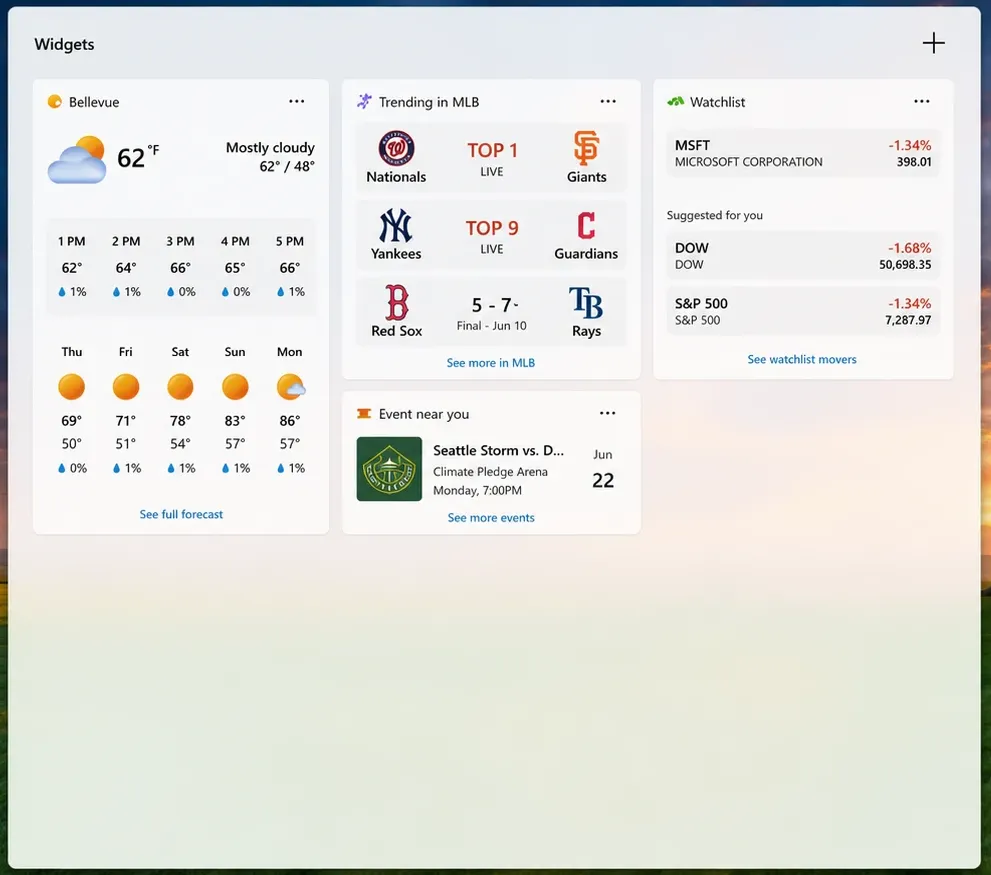Click the Fri daily forecast label
This screenshot has height=875, width=991.
tap(126, 352)
